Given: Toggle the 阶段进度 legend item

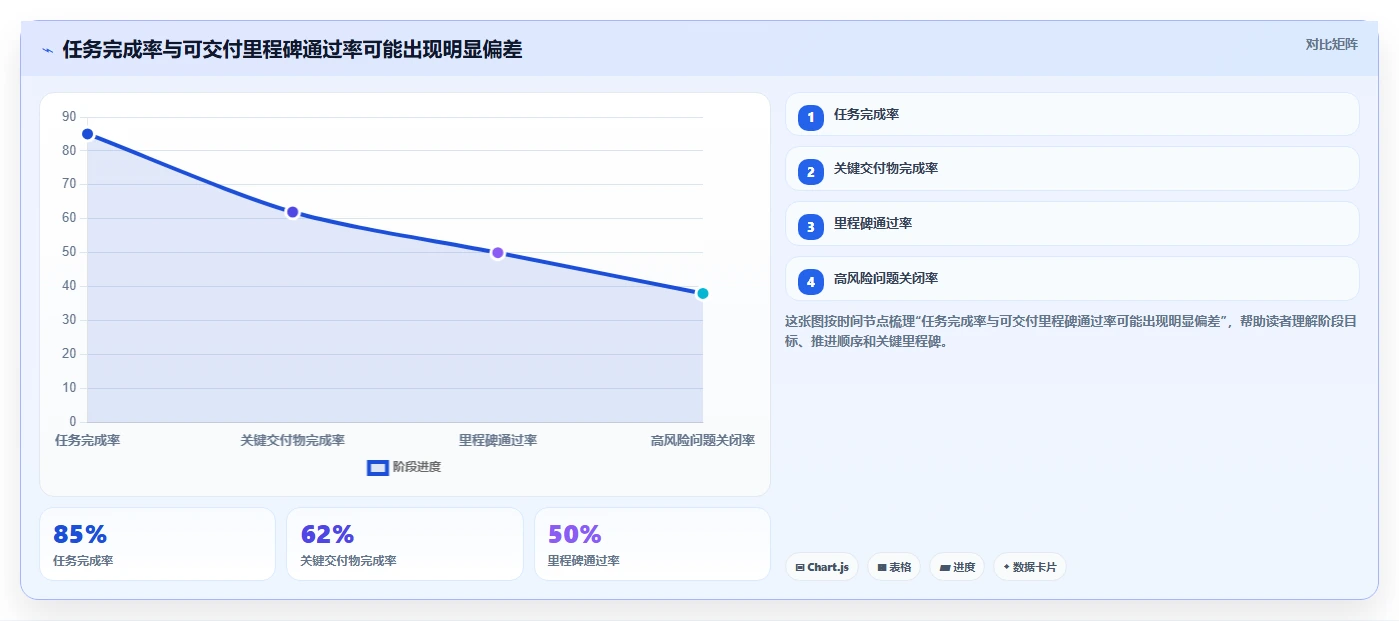Looking at the screenshot, I should coord(404,467).
